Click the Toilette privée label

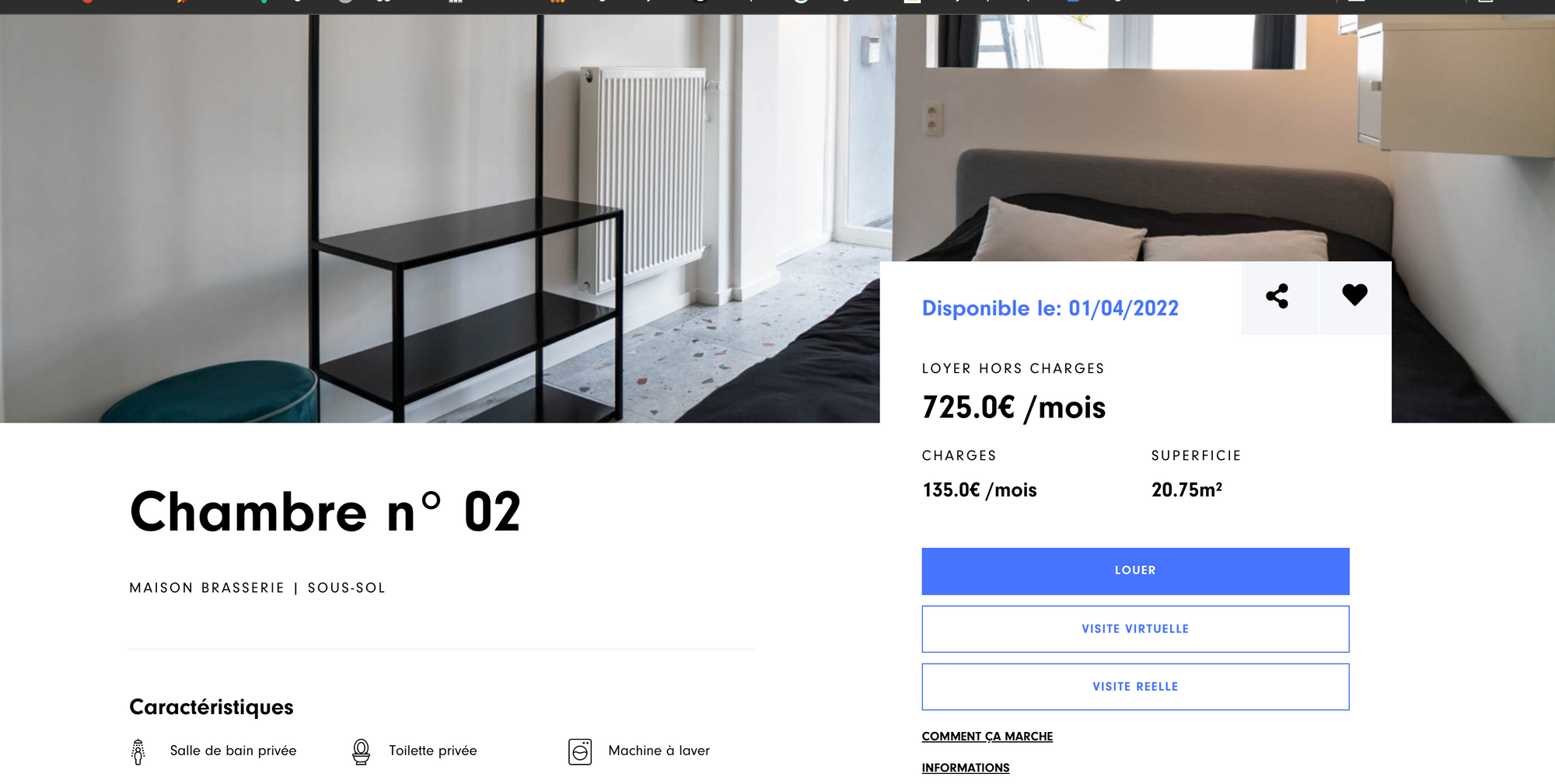[x=433, y=751]
